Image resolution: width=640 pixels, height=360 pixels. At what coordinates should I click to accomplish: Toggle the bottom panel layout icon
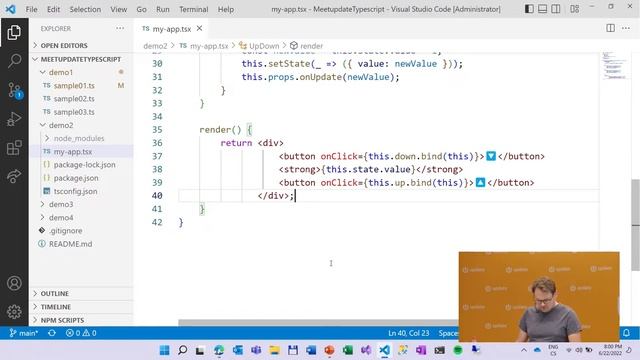click(x=542, y=9)
